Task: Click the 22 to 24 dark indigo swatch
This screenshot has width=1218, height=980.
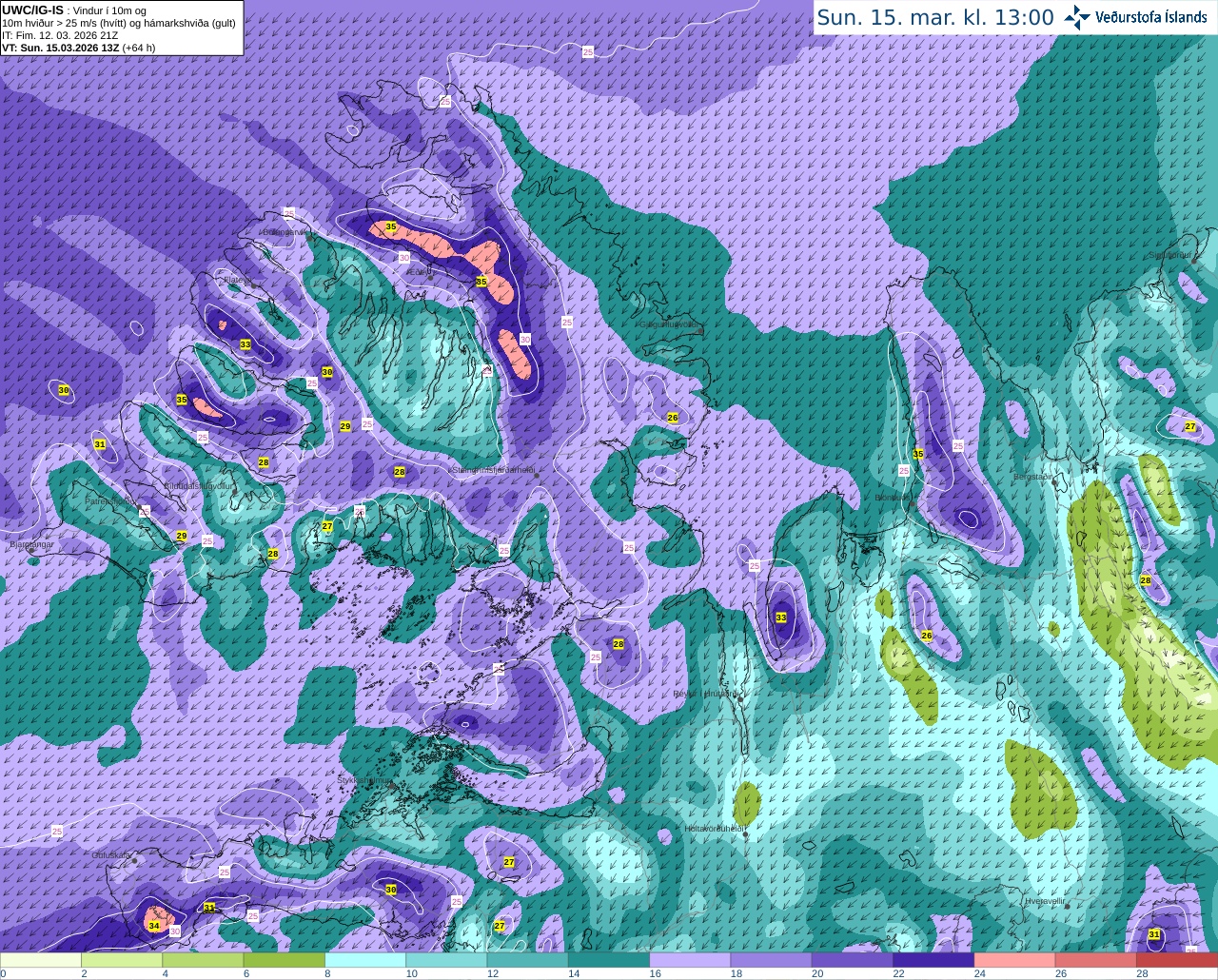Action: (x=934, y=959)
